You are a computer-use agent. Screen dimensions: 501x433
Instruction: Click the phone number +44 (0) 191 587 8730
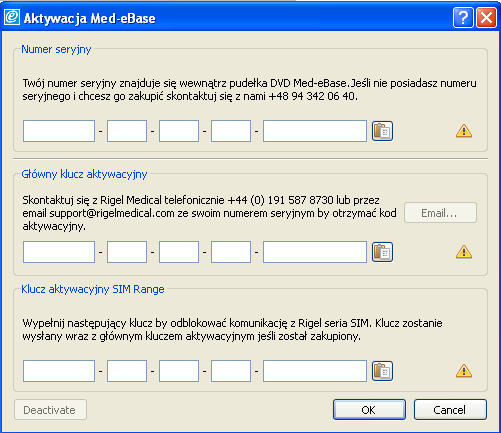280,200
